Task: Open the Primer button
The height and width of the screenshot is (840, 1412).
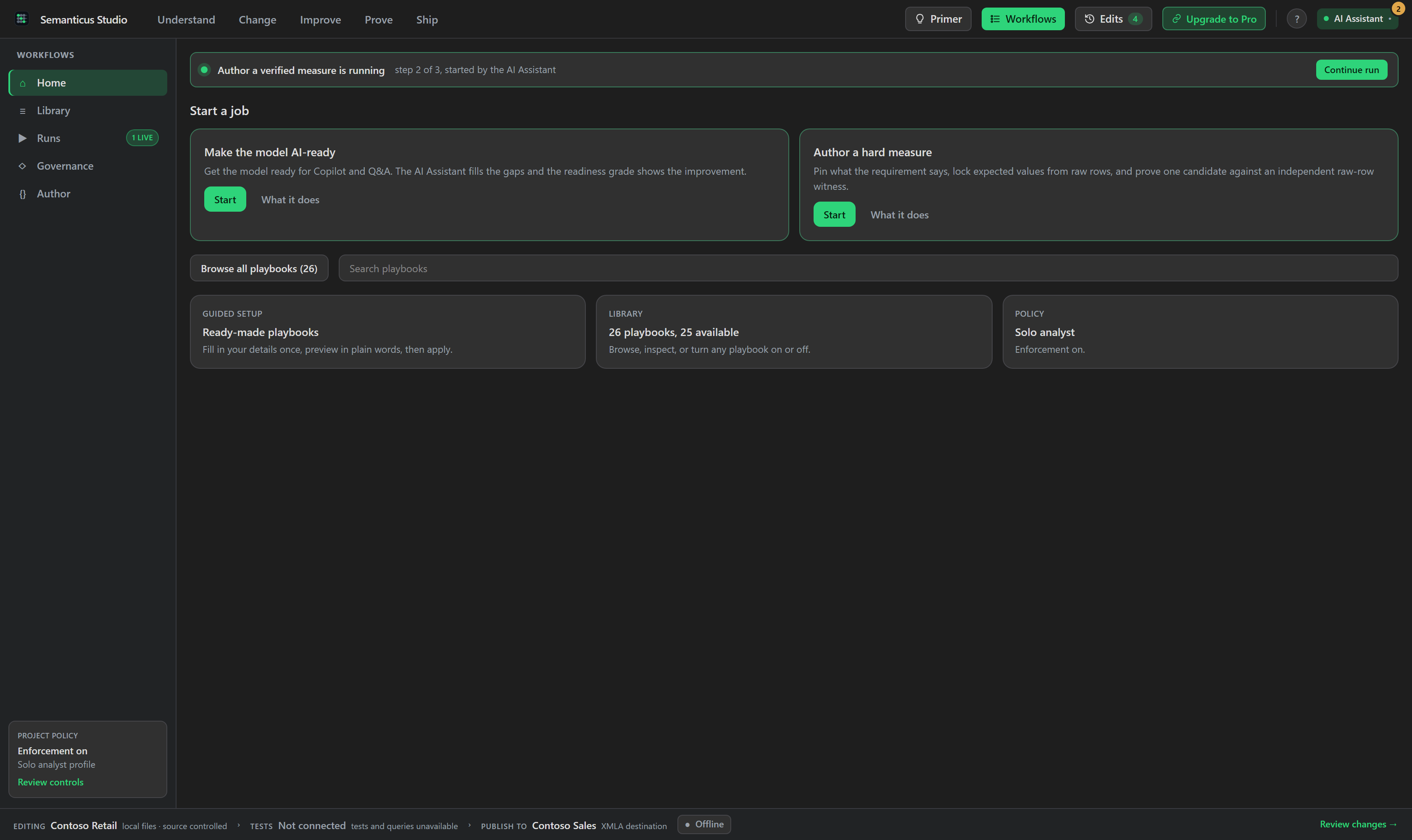Action: pyautogui.click(x=938, y=19)
